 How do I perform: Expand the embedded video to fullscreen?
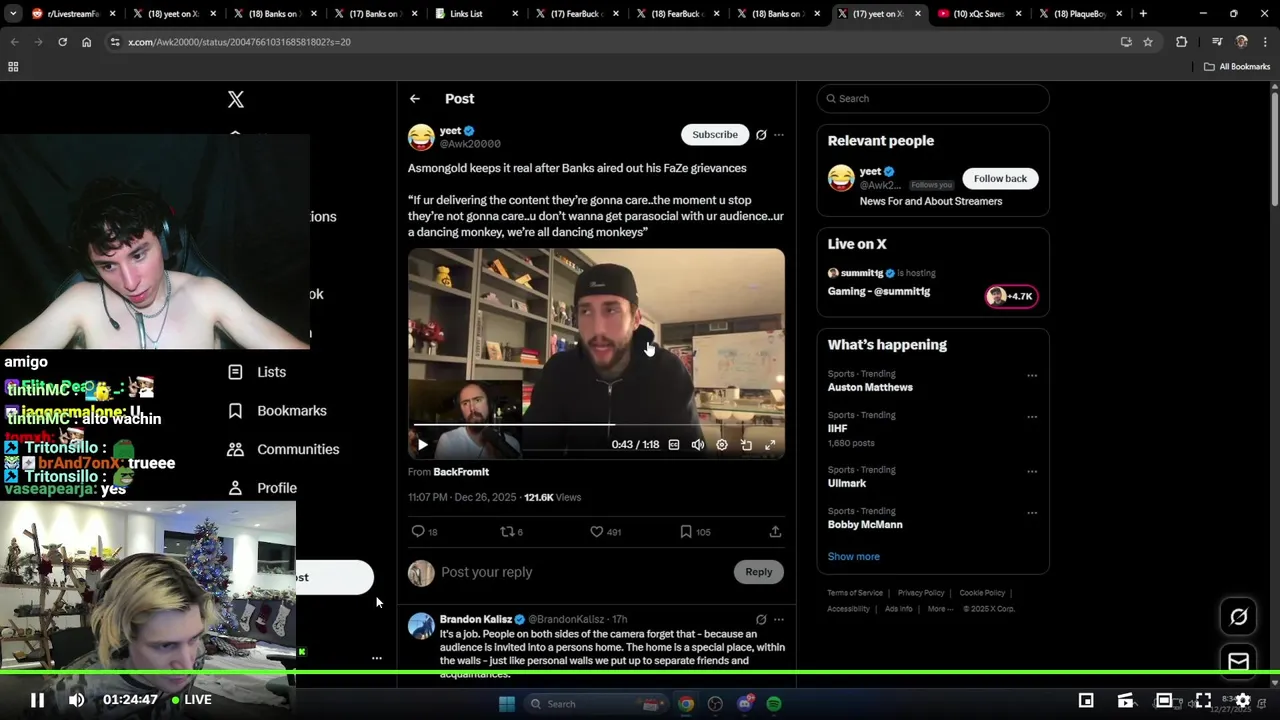click(x=770, y=445)
